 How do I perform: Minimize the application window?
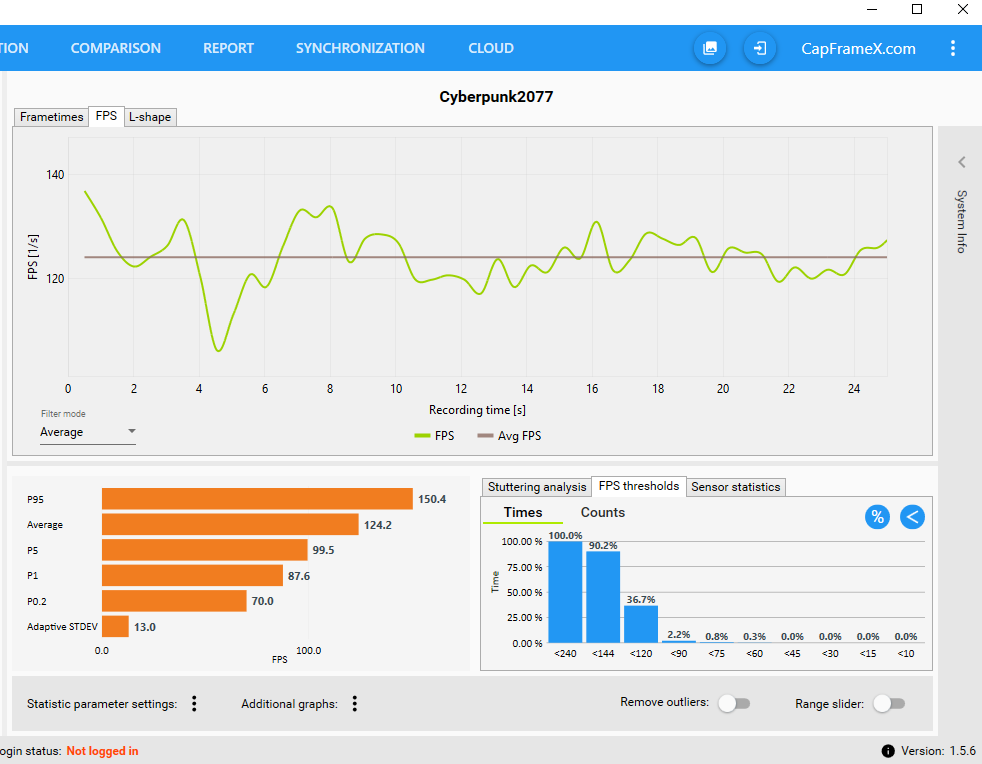click(873, 9)
